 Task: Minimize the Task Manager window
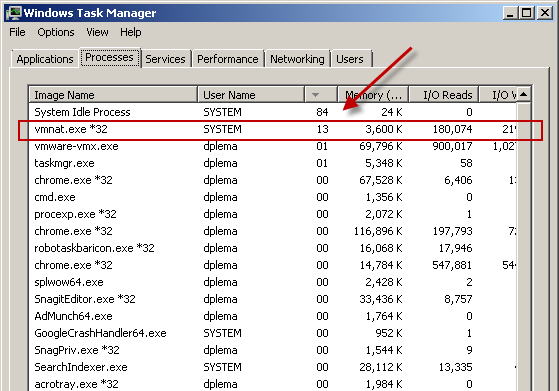tap(511, 13)
